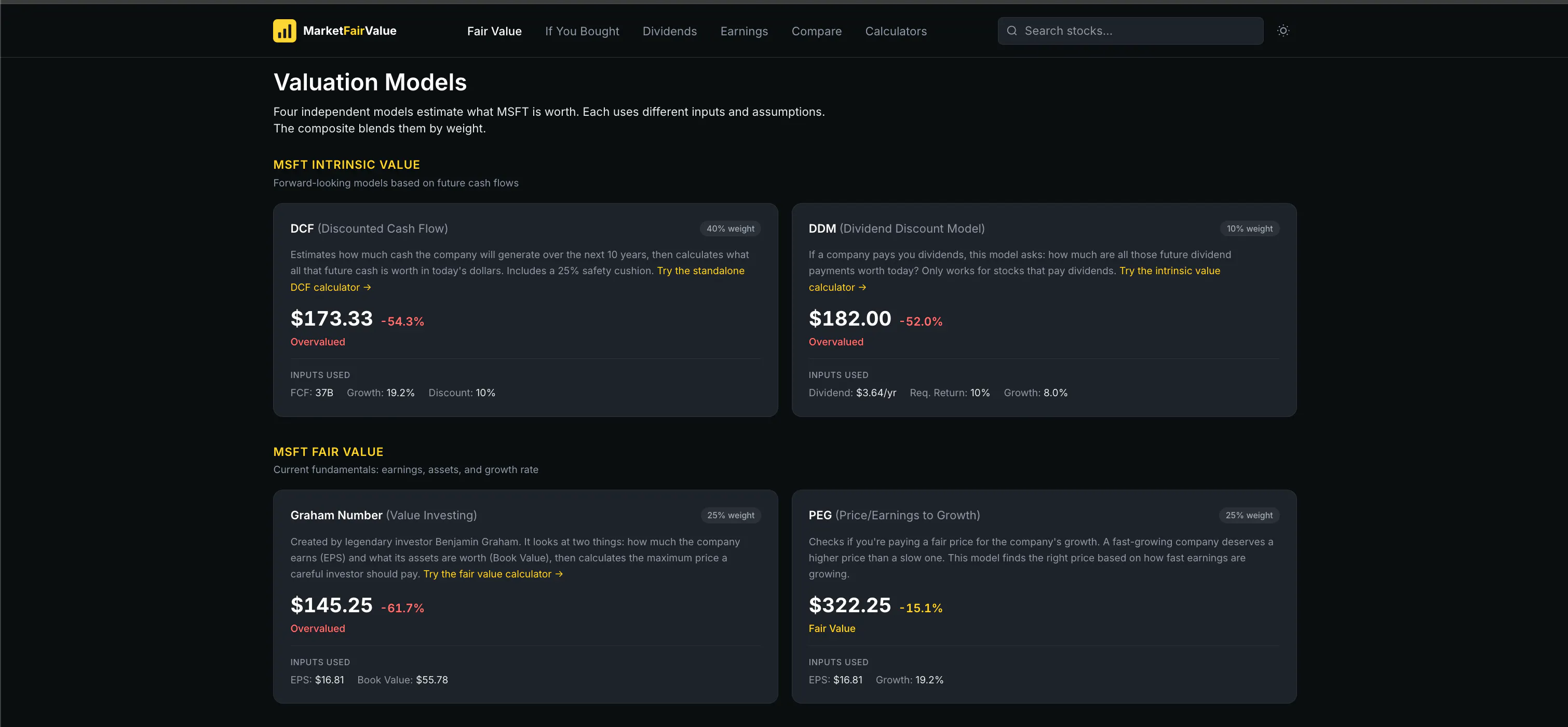1568x727 pixels.
Task: Click the Search stocks input field
Action: click(x=1130, y=31)
